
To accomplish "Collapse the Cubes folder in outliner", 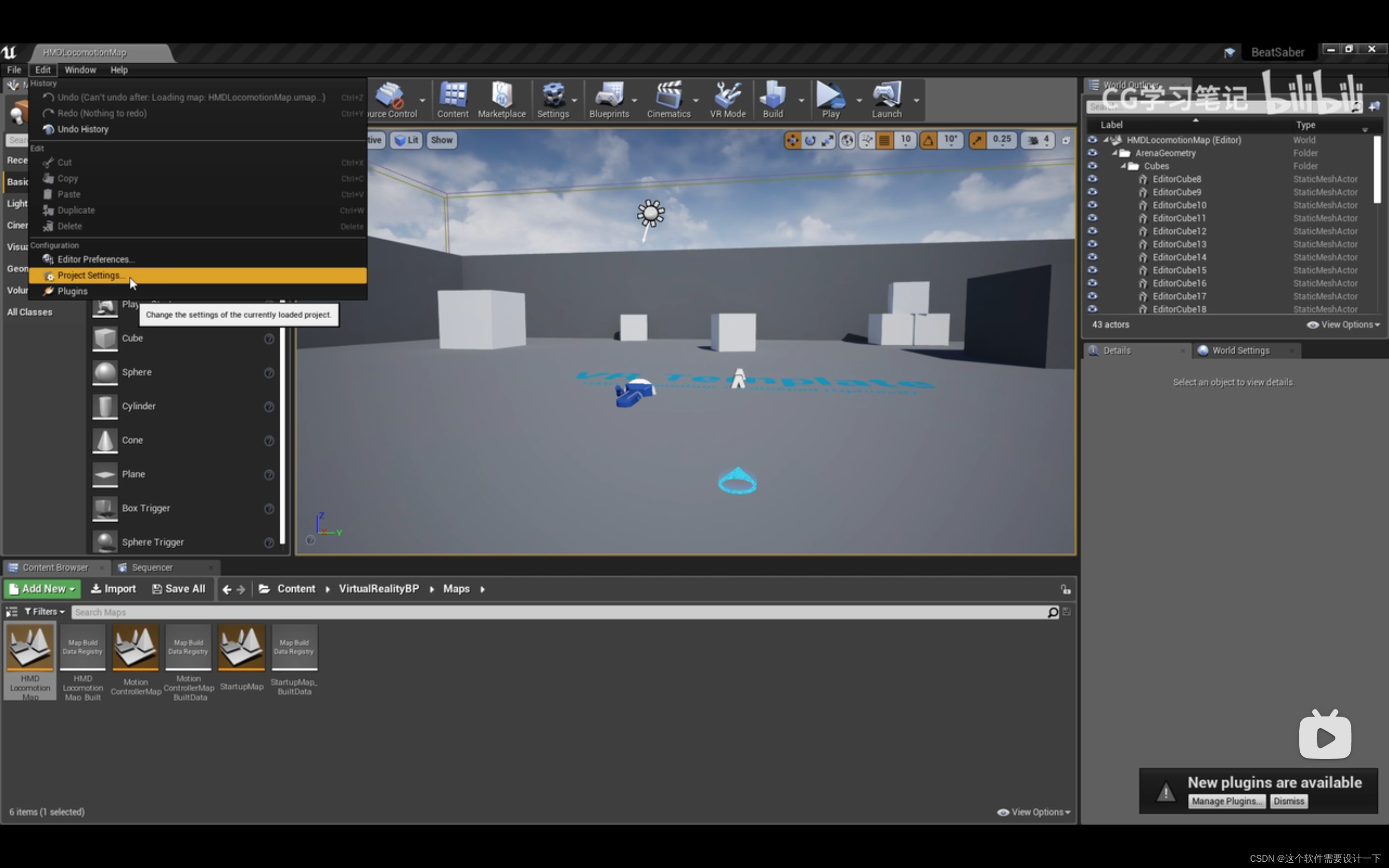I will [1123, 166].
